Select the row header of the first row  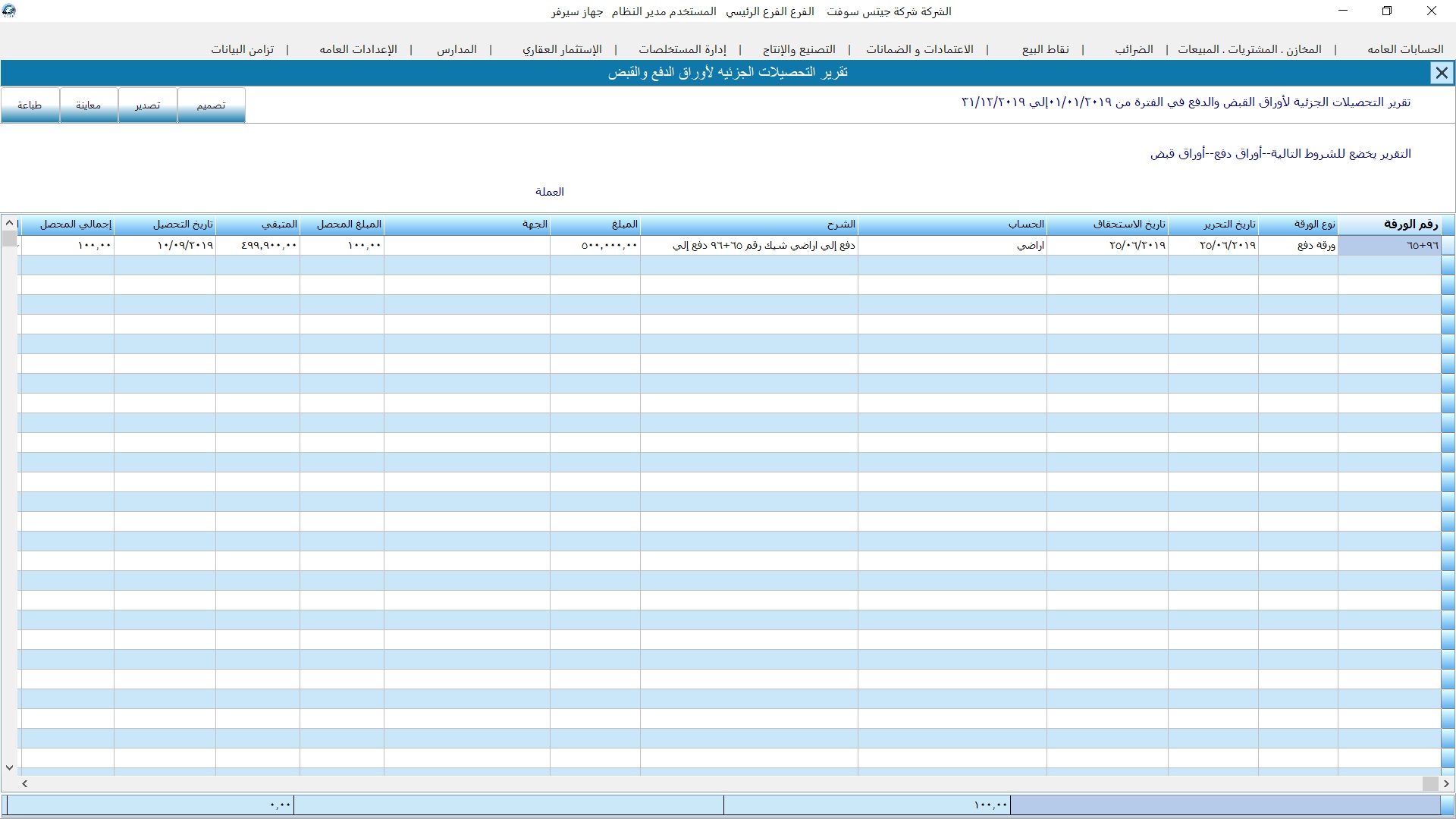coord(1448,245)
